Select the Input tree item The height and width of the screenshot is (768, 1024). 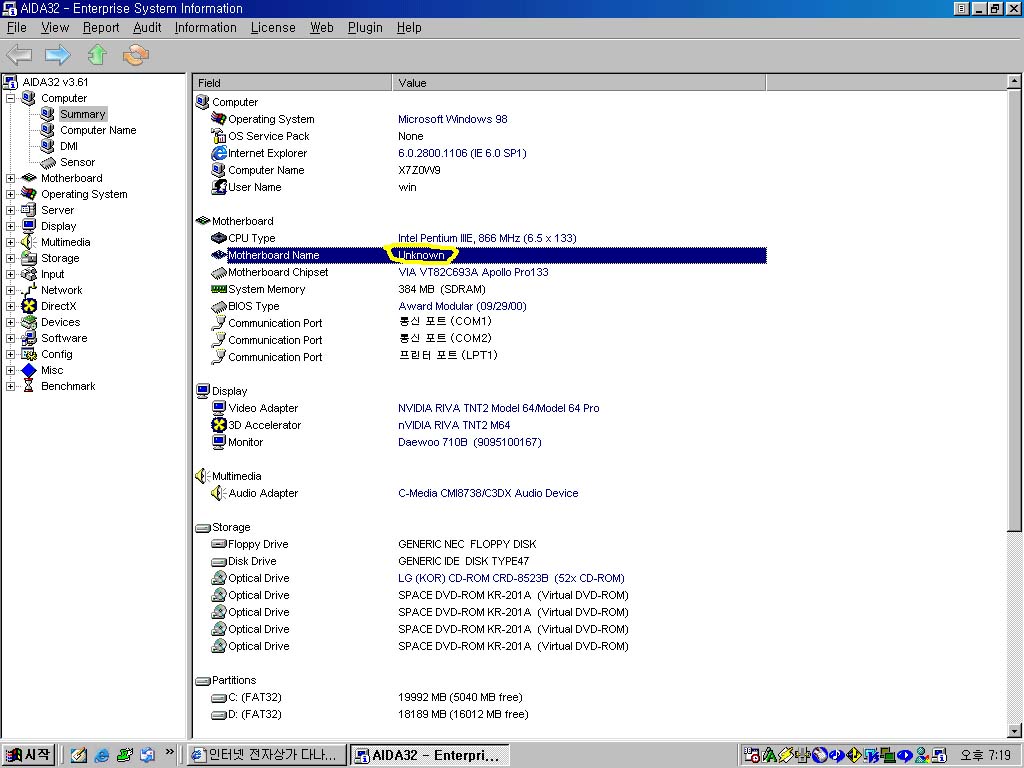click(x=52, y=274)
